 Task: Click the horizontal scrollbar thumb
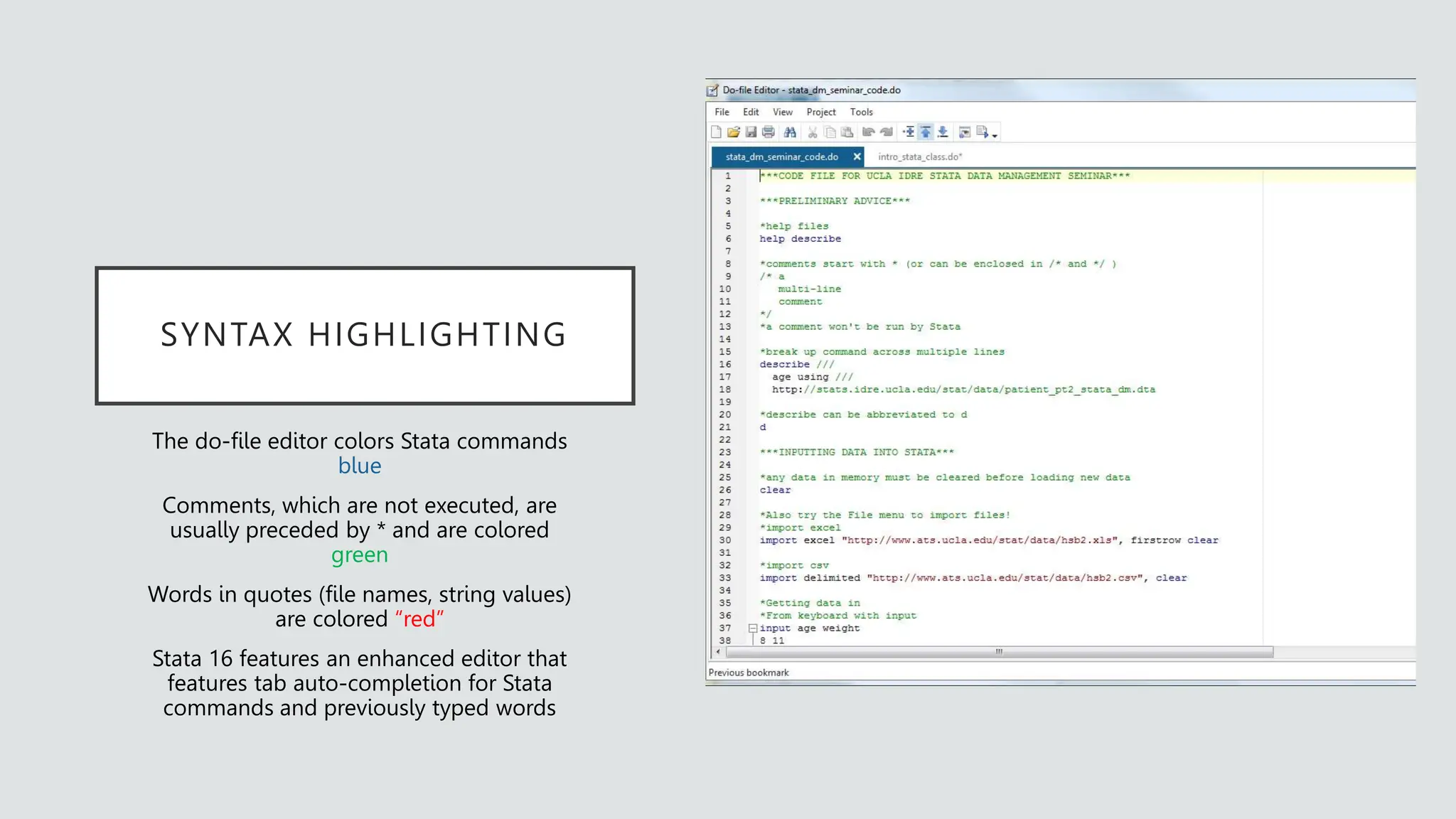point(999,652)
